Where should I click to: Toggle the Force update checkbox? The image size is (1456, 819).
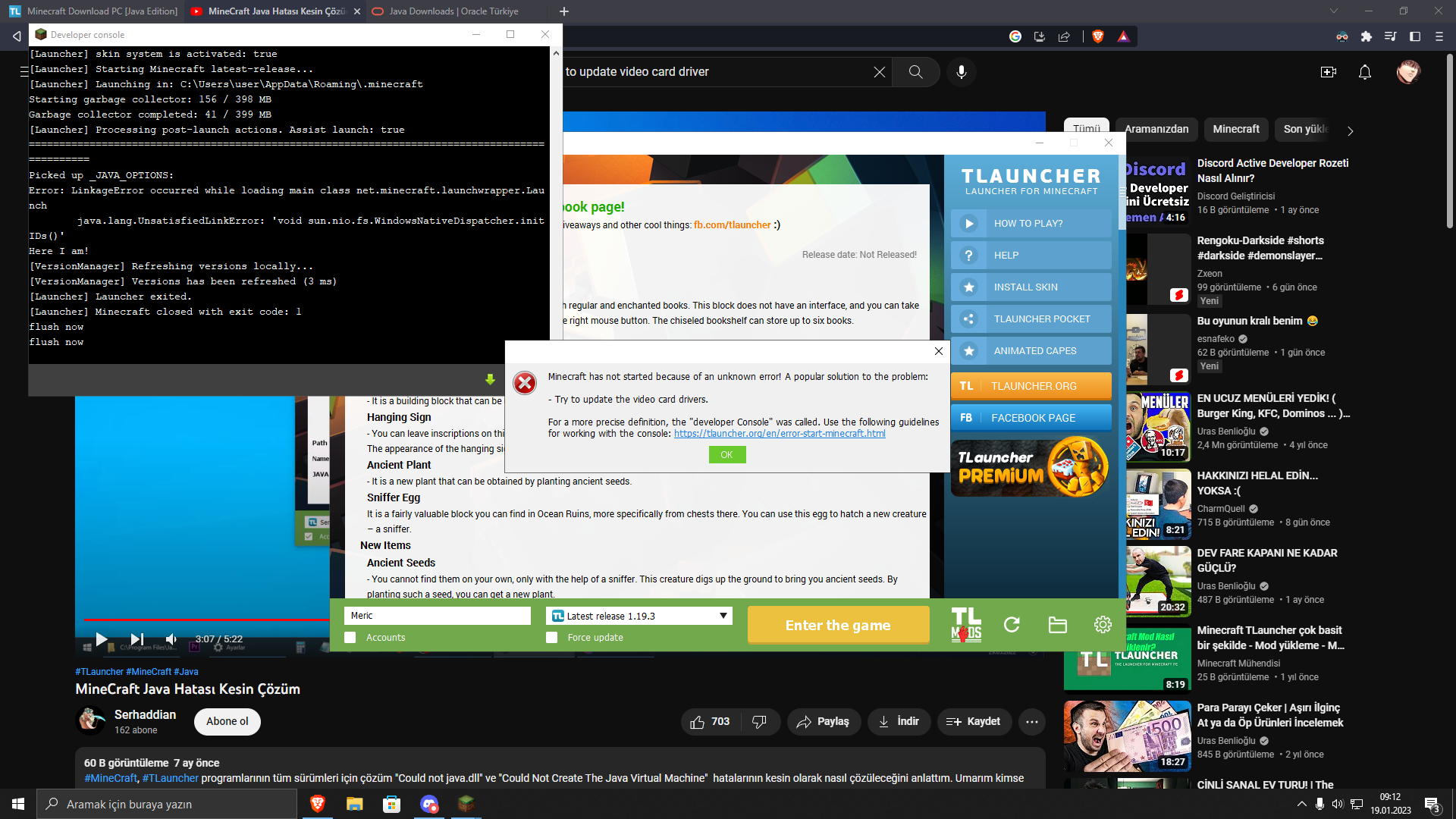[552, 638]
